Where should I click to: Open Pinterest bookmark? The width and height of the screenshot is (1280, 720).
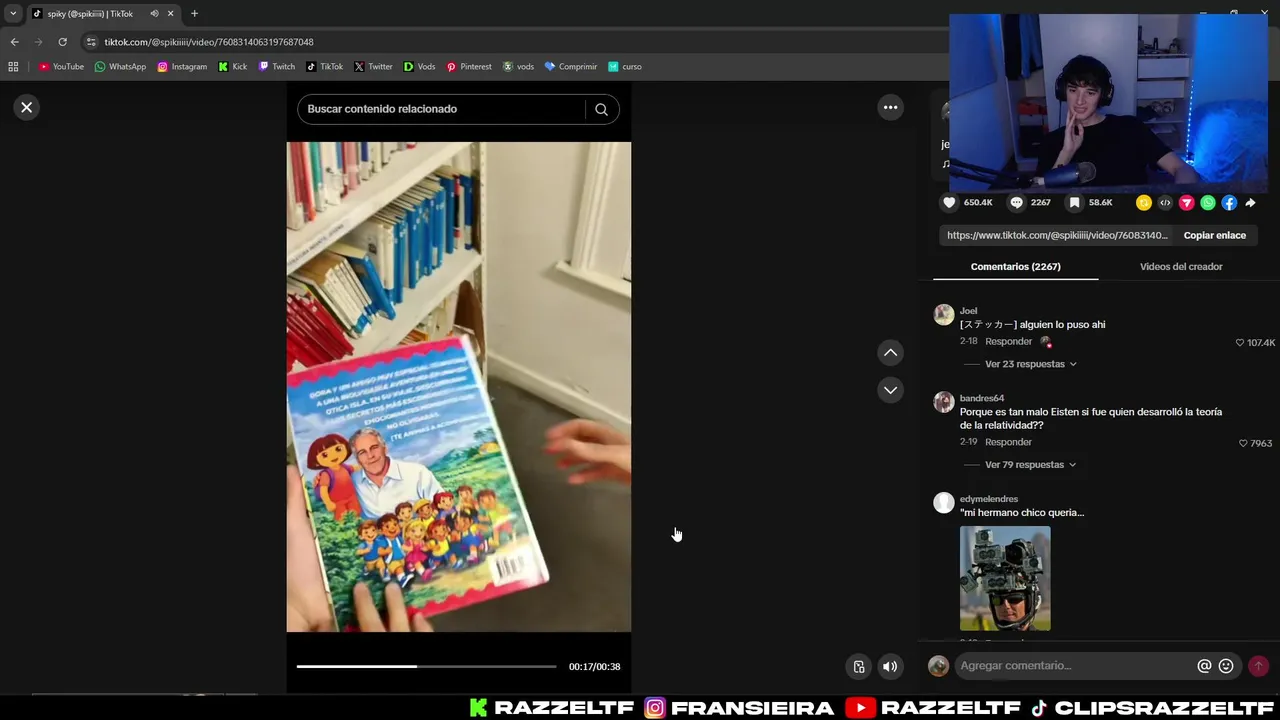coord(469,67)
